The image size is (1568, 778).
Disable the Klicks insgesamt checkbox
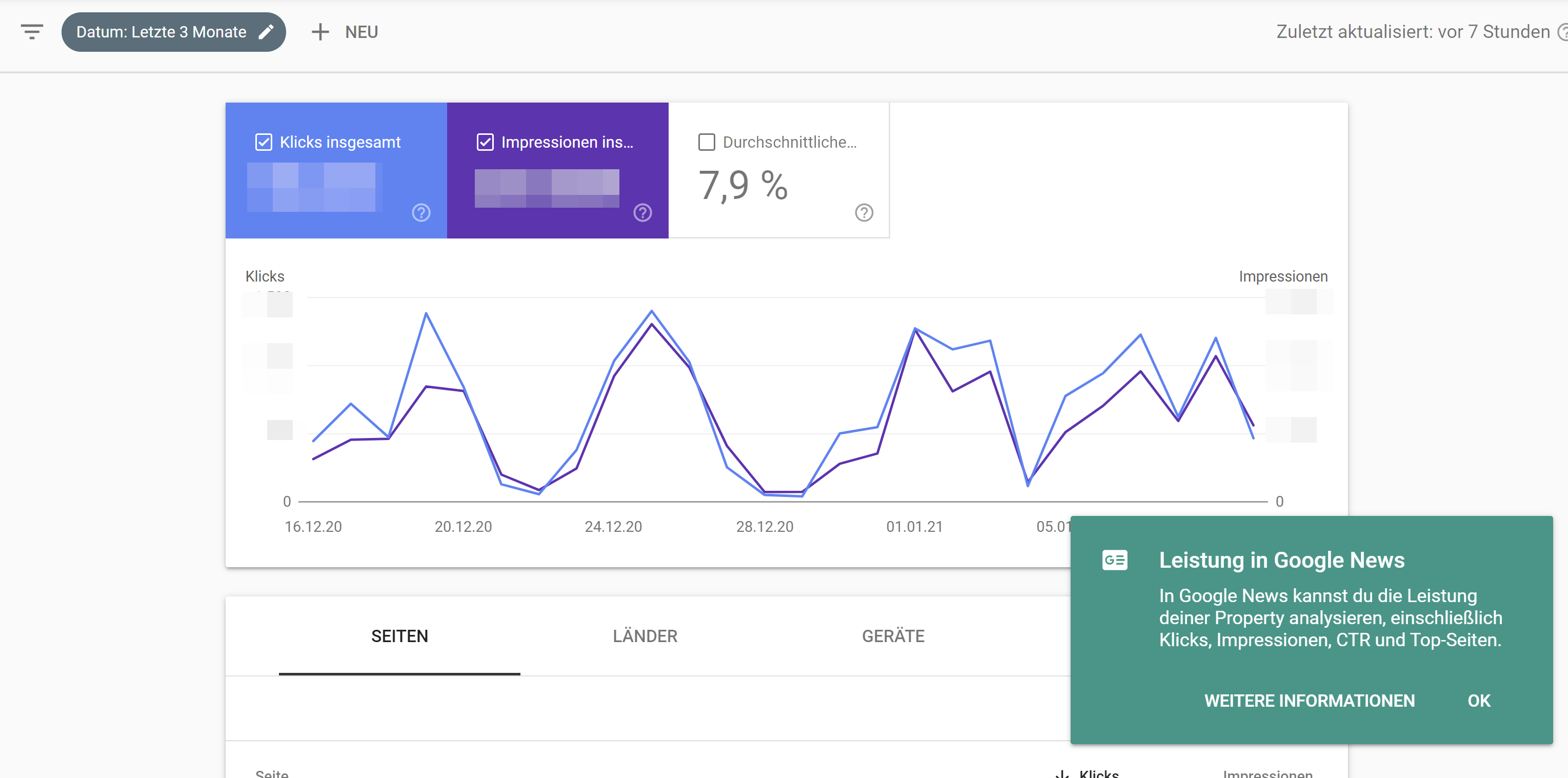pyautogui.click(x=263, y=142)
